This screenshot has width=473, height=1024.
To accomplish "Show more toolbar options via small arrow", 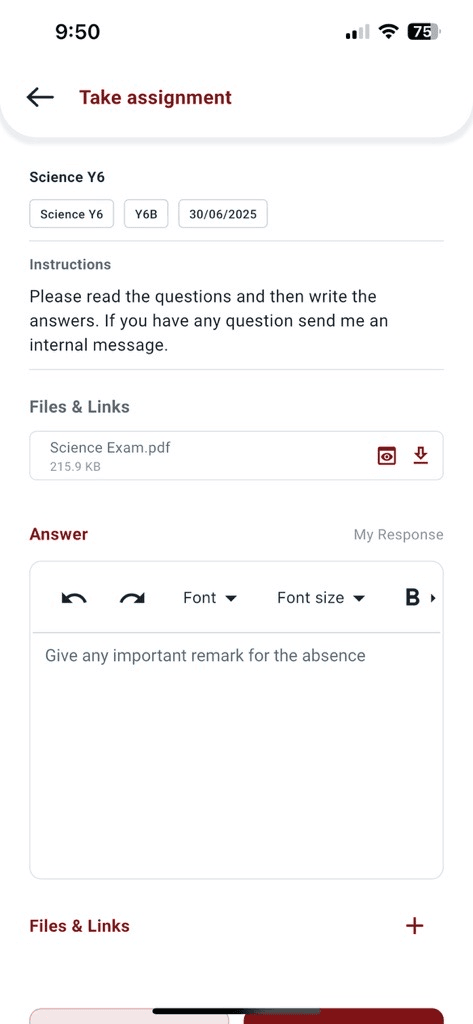I will [432, 598].
